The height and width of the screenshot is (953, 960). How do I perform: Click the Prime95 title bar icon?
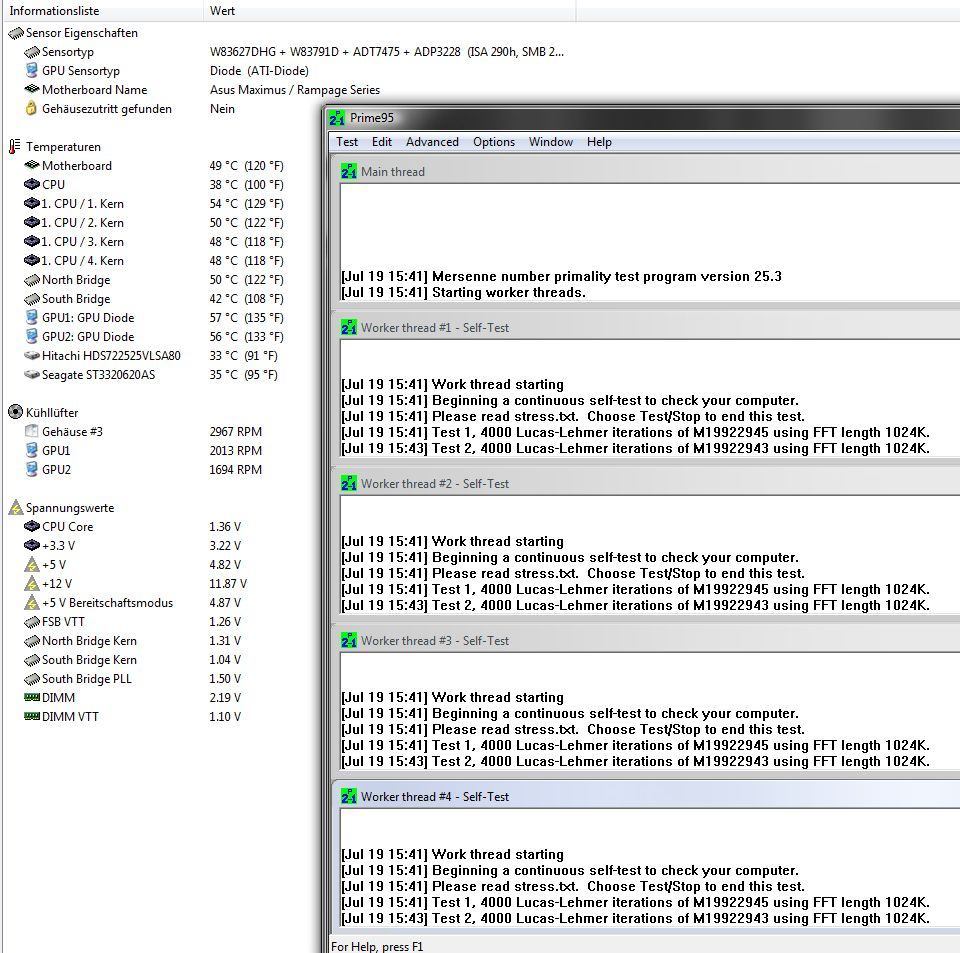point(337,118)
